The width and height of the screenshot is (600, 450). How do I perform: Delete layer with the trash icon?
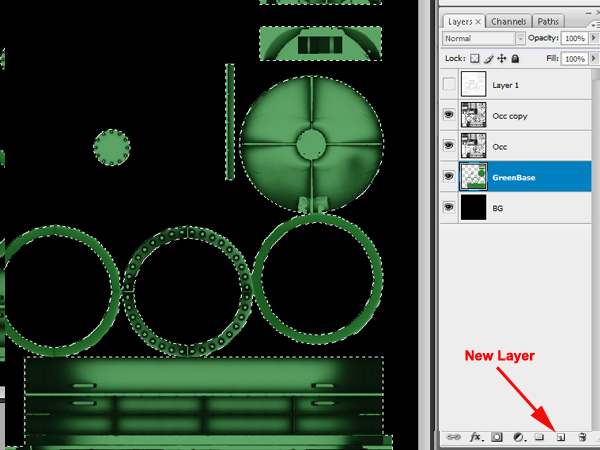point(582,437)
